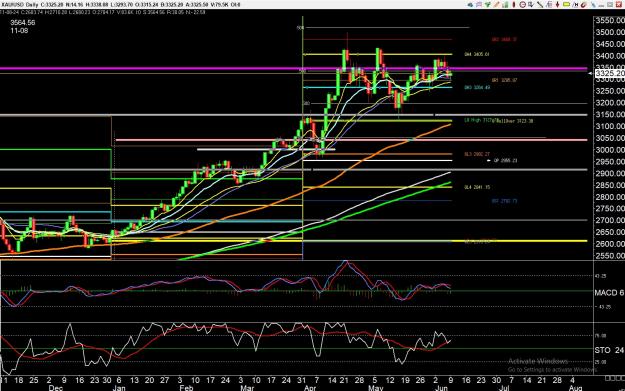This screenshot has height=391, width=625.
Task: Select the diagonal line drawing tool
Action: (540, 4)
